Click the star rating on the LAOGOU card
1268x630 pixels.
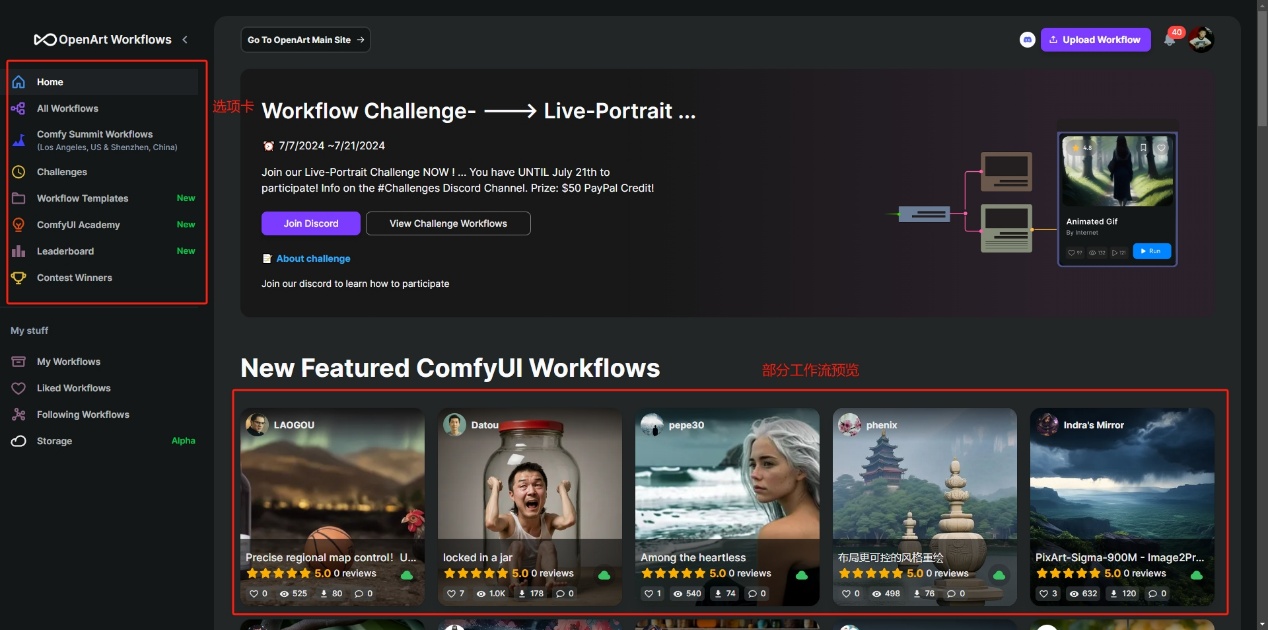pos(279,574)
